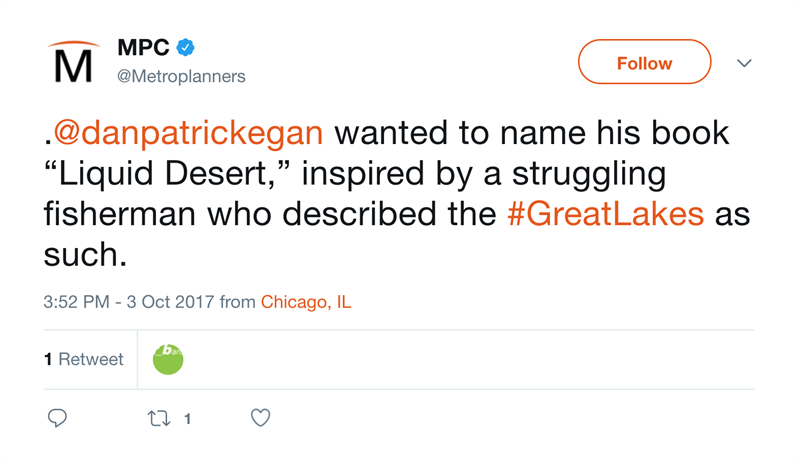
Task: Click the 3:52 PM time
Action: pos(76,302)
